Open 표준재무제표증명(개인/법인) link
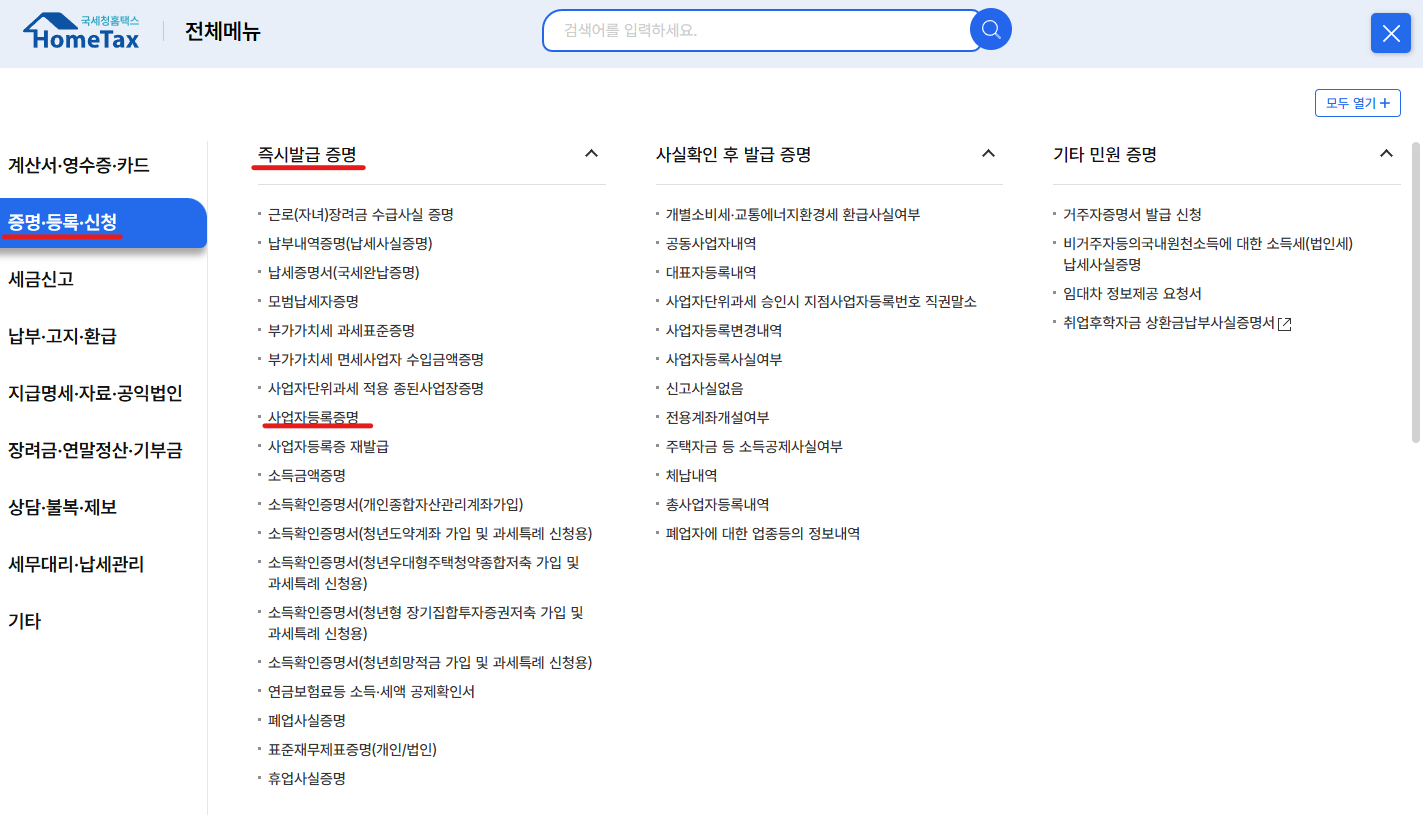1423x815 pixels. tap(352, 750)
